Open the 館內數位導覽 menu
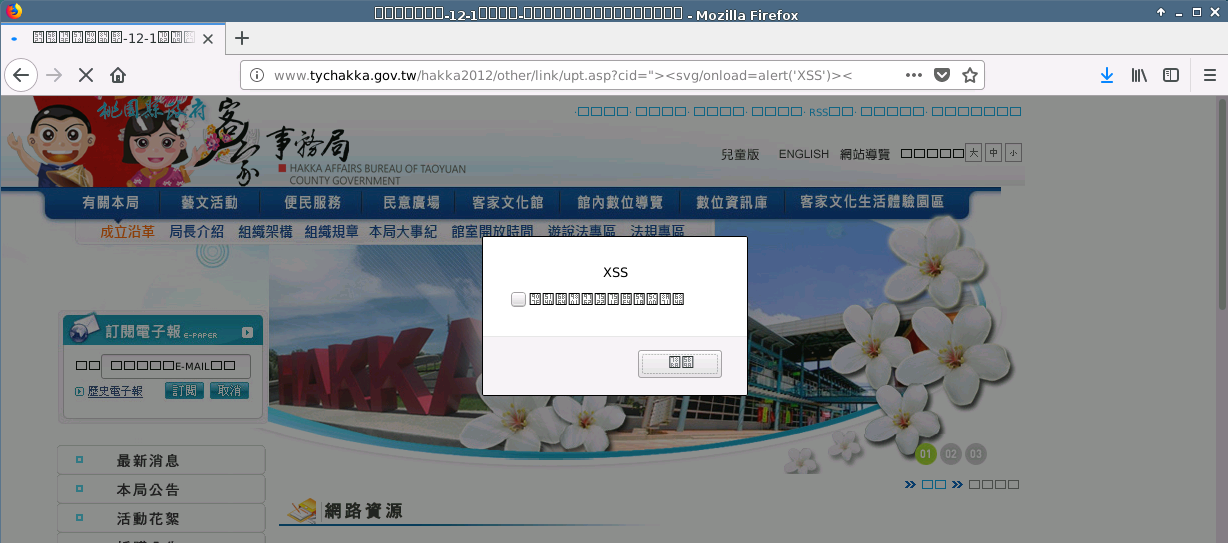 tap(620, 203)
